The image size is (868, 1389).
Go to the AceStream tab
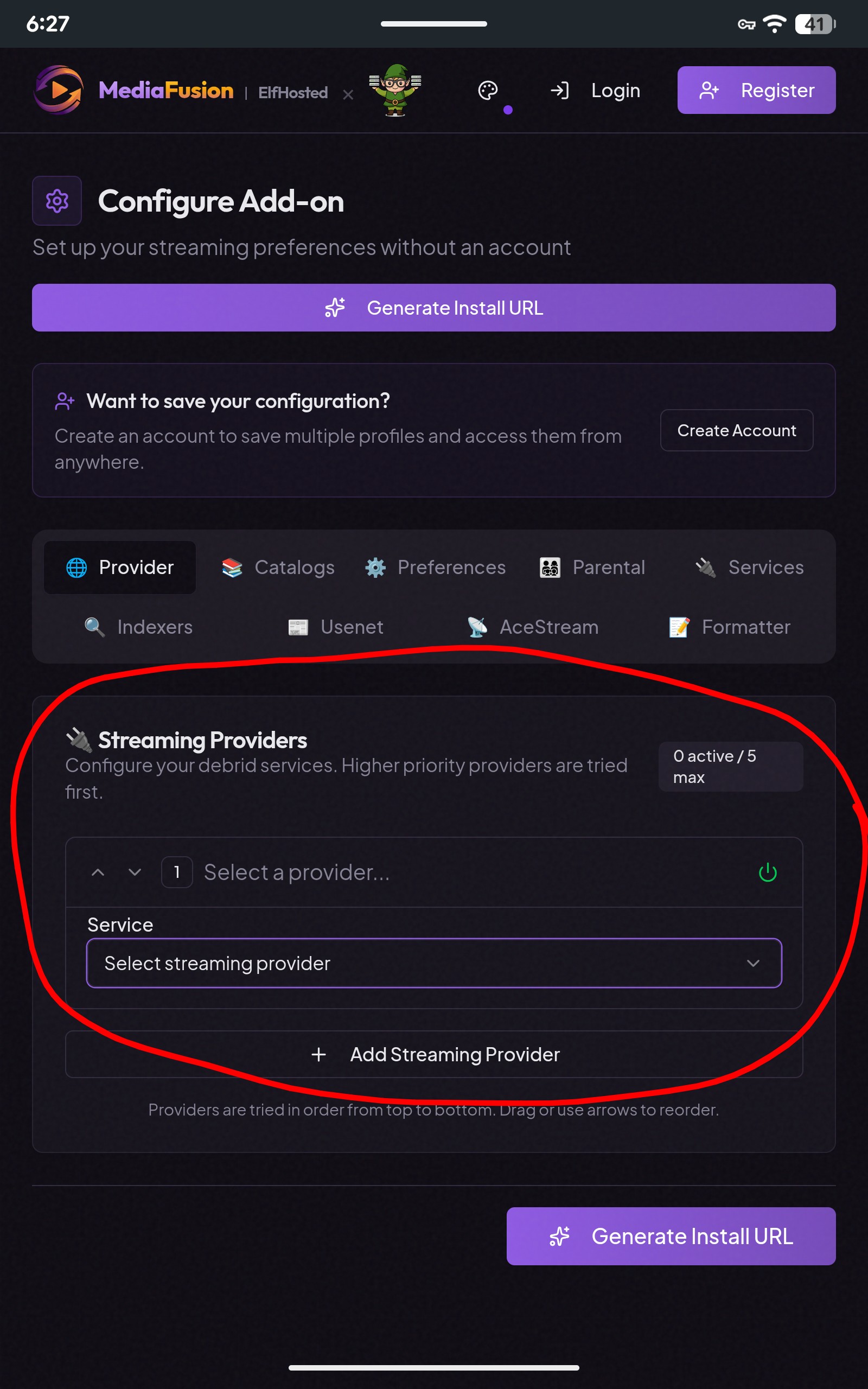(x=533, y=627)
